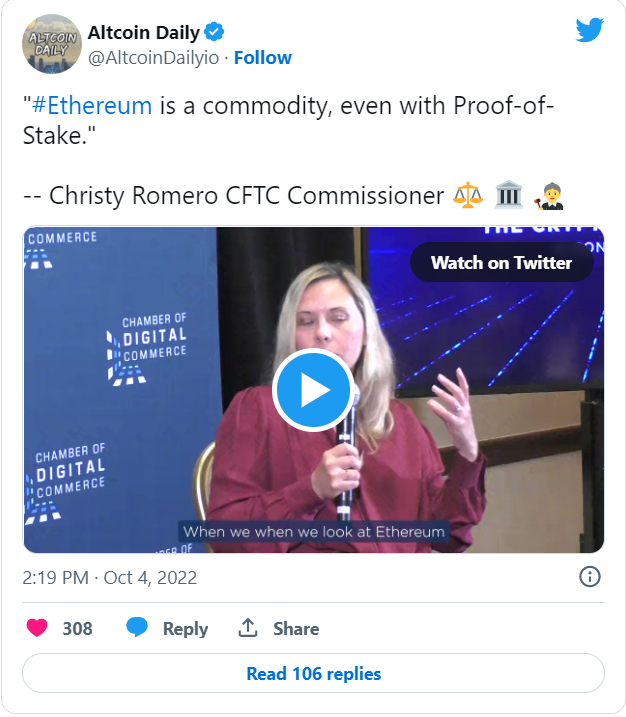Click the Reply text label
This screenshot has height=717, width=626.
pyautogui.click(x=185, y=628)
